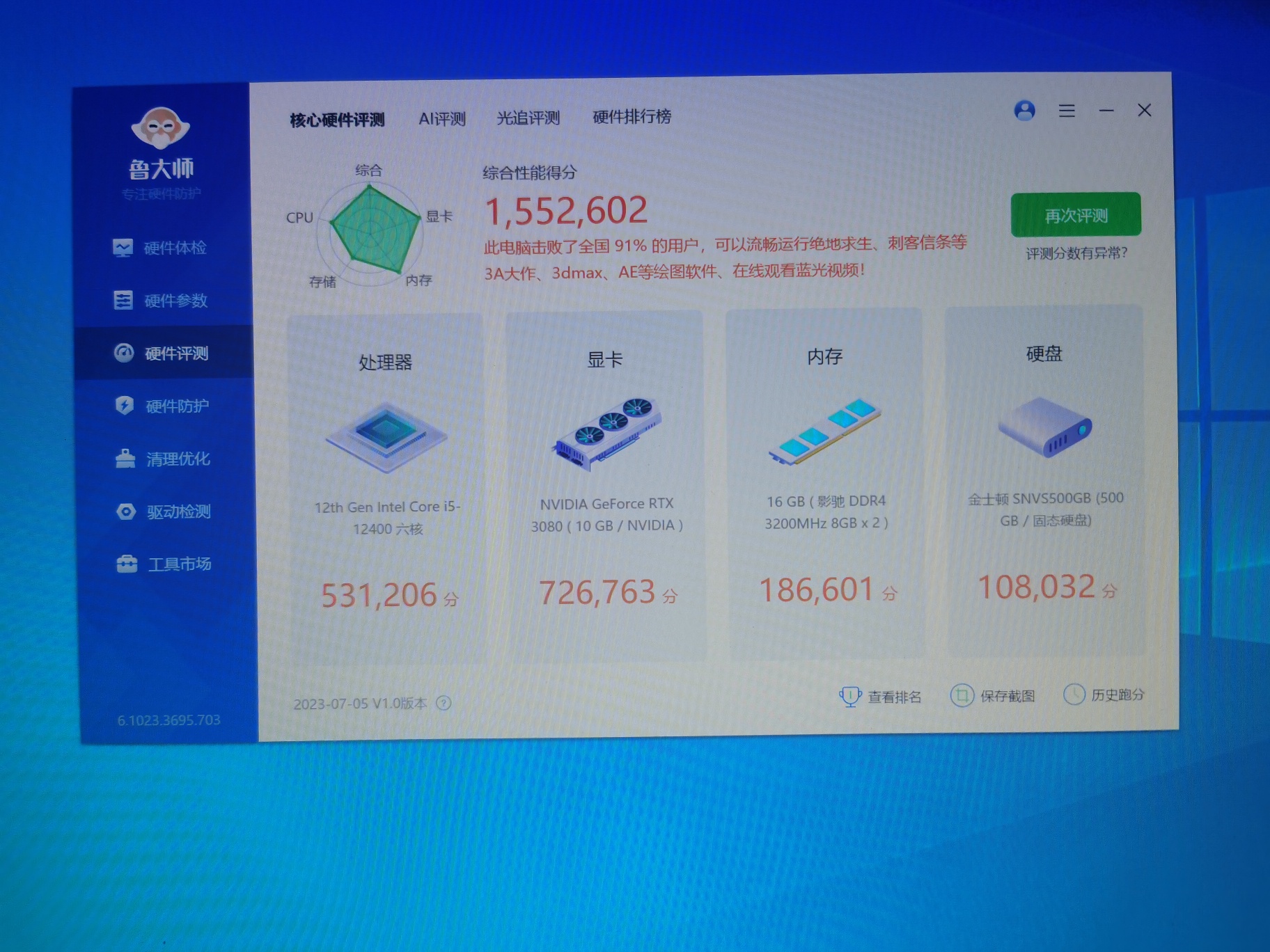The image size is (1270, 952).
Task: Click the 硬件体检 monitor icon in sidebar
Action: tap(123, 248)
